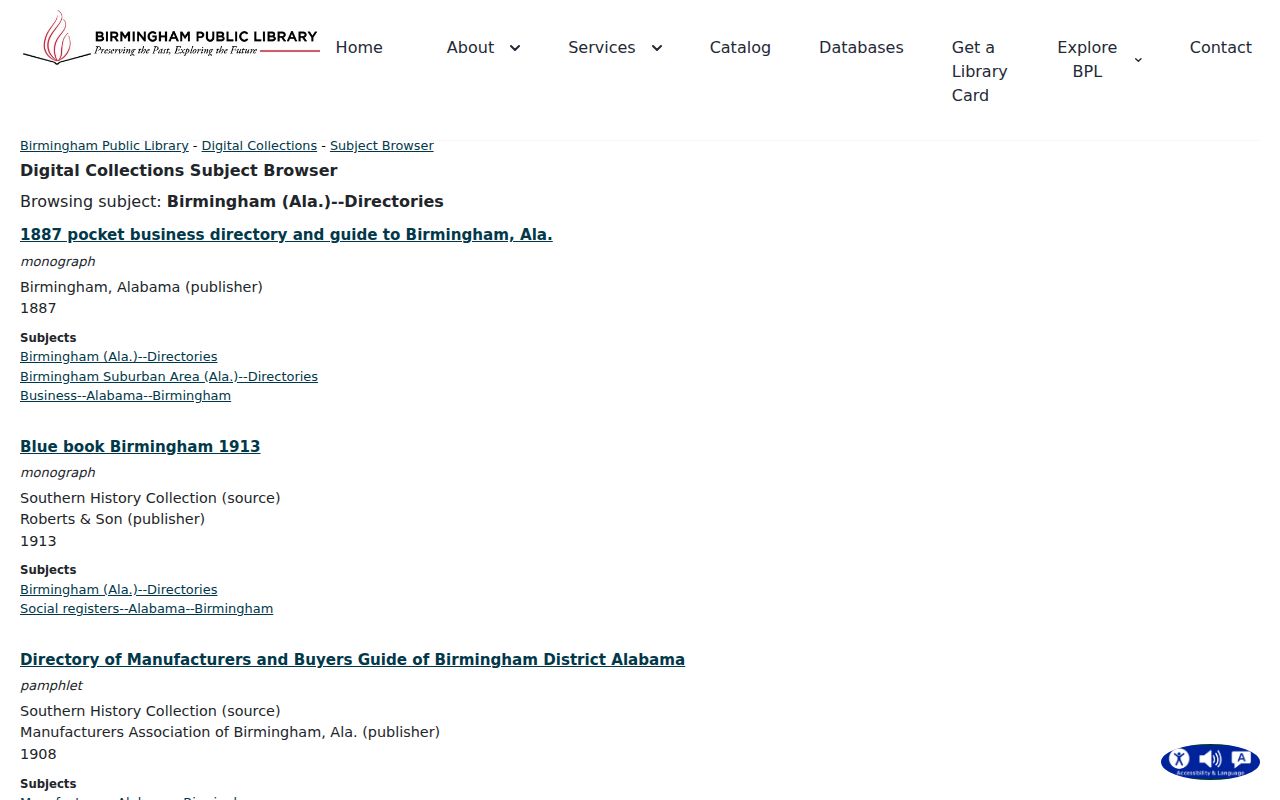Open the 1887 pocket business directory title

tap(286, 235)
